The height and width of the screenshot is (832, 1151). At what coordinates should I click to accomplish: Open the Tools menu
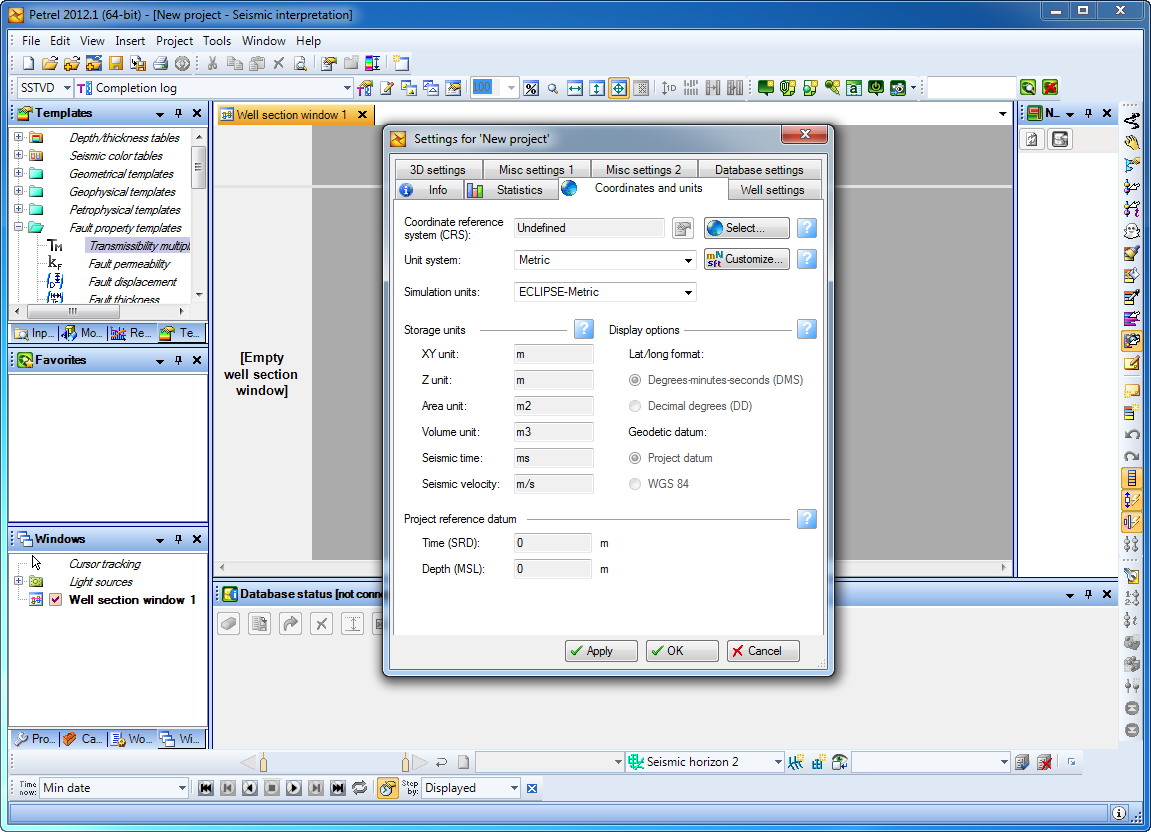[x=217, y=41]
